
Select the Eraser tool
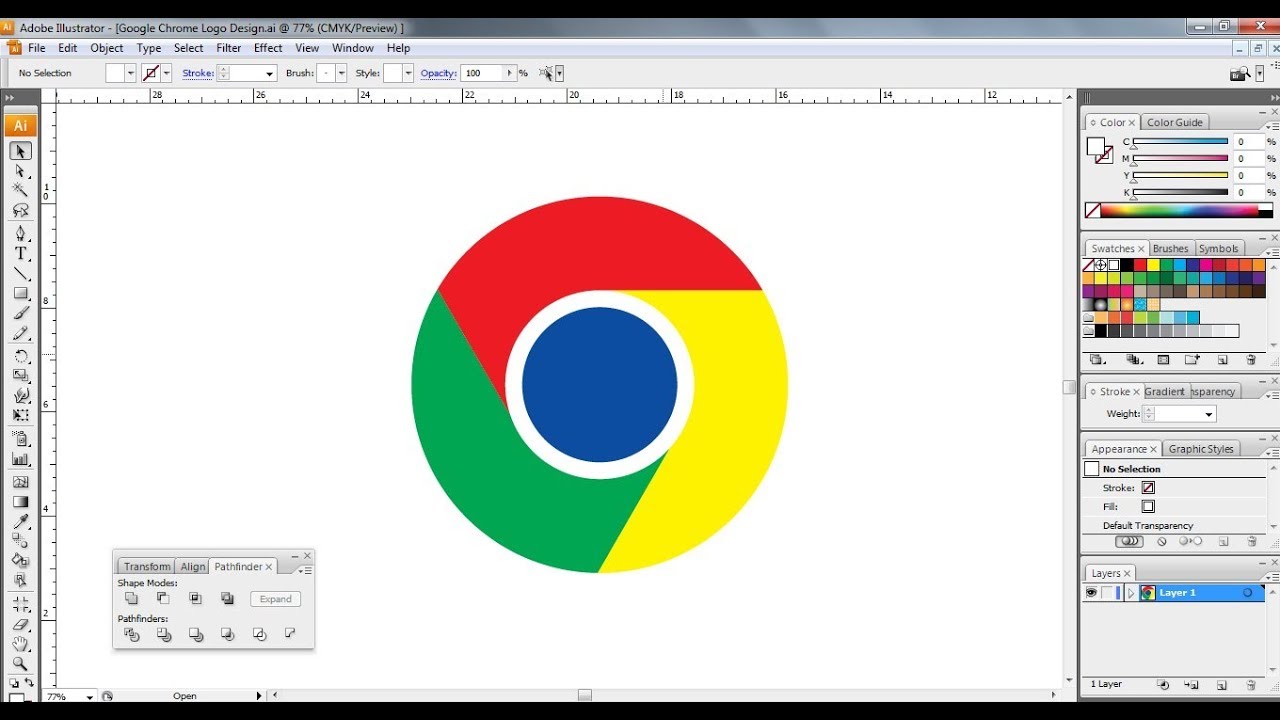click(20, 624)
